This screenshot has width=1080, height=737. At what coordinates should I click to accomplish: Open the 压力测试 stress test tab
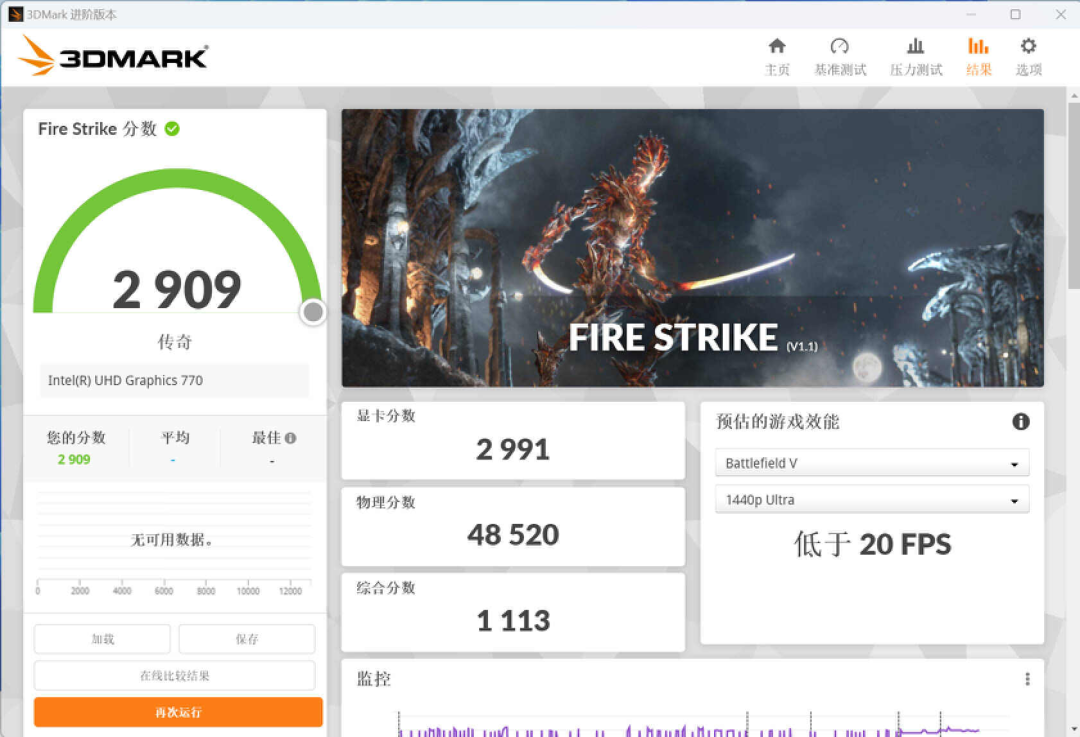[x=915, y=56]
